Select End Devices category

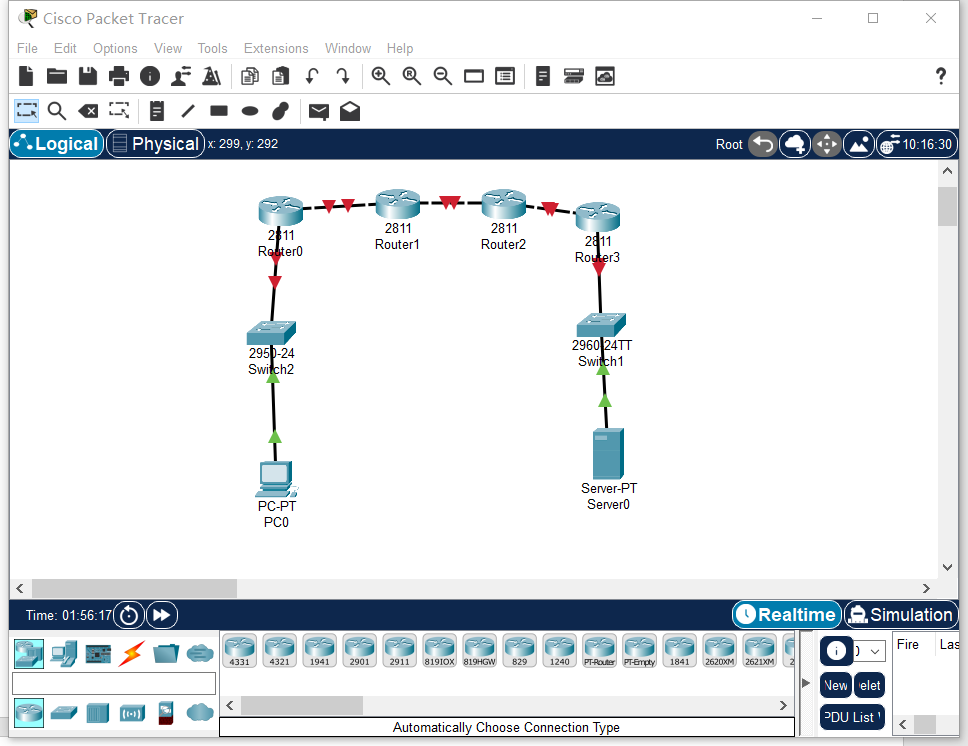coord(64,653)
